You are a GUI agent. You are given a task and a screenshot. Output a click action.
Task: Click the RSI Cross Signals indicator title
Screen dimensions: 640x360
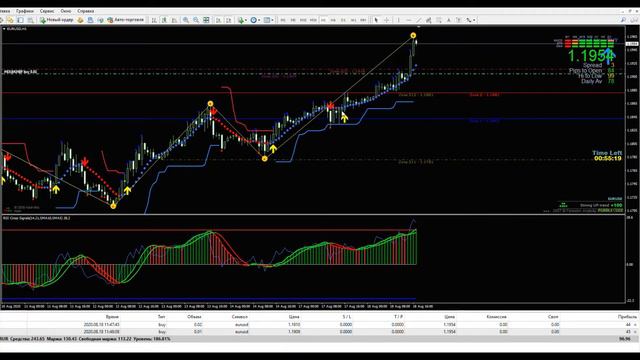tap(36, 218)
